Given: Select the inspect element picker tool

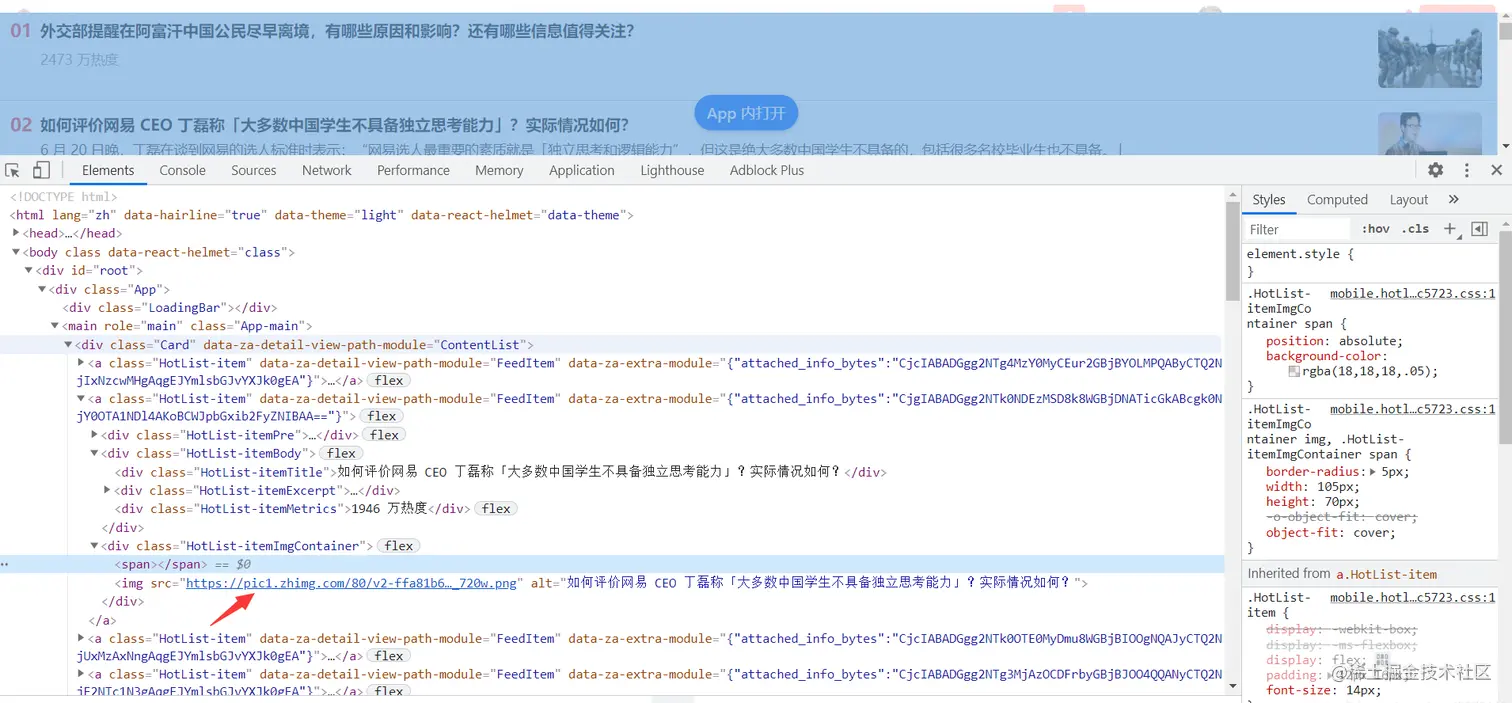Looking at the screenshot, I should (13, 170).
